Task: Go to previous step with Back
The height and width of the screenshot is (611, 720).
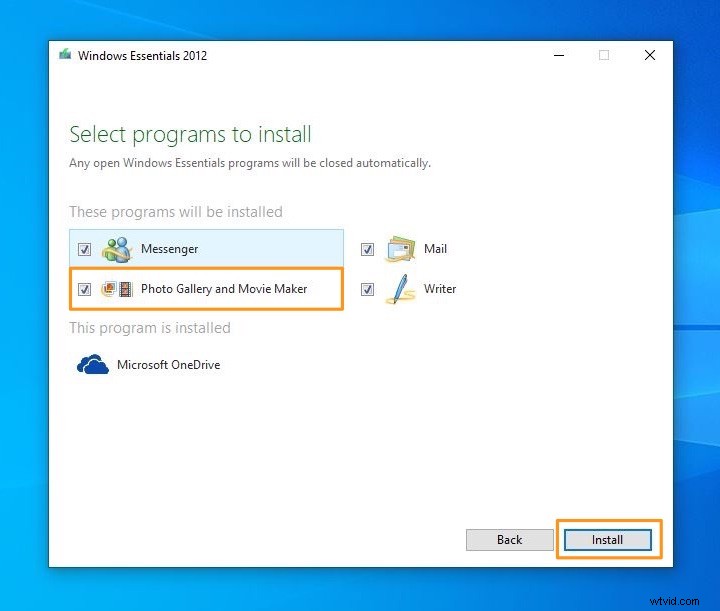Action: click(x=509, y=540)
